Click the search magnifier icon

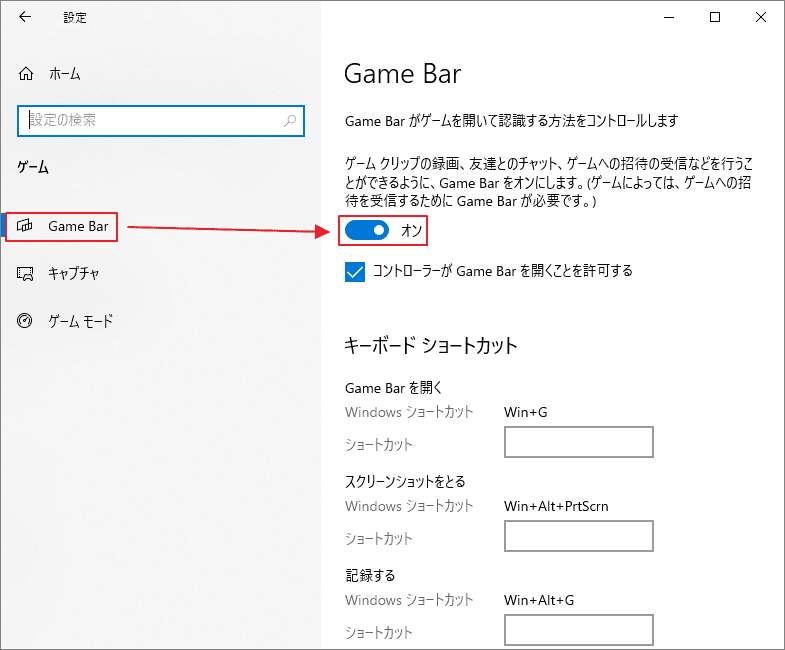point(290,120)
